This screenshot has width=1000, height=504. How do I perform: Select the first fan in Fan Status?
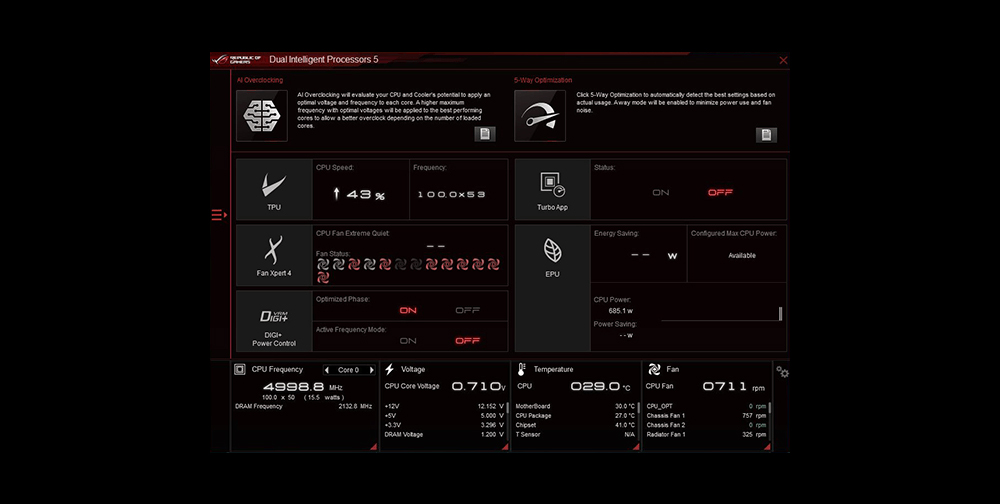[323, 264]
